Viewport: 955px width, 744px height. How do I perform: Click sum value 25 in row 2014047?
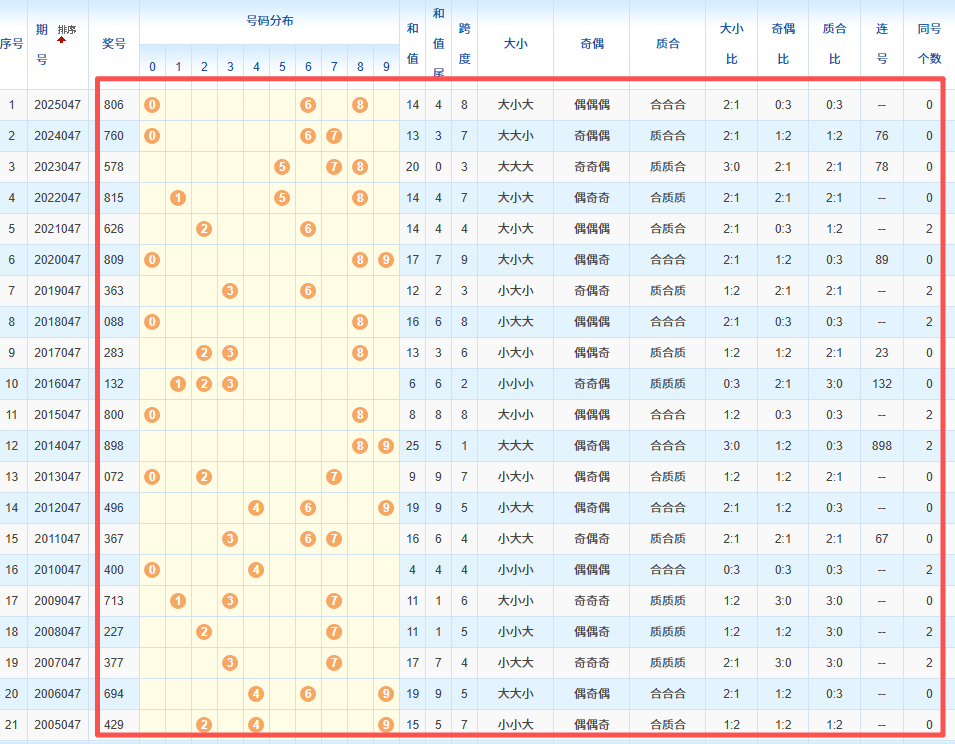point(412,446)
